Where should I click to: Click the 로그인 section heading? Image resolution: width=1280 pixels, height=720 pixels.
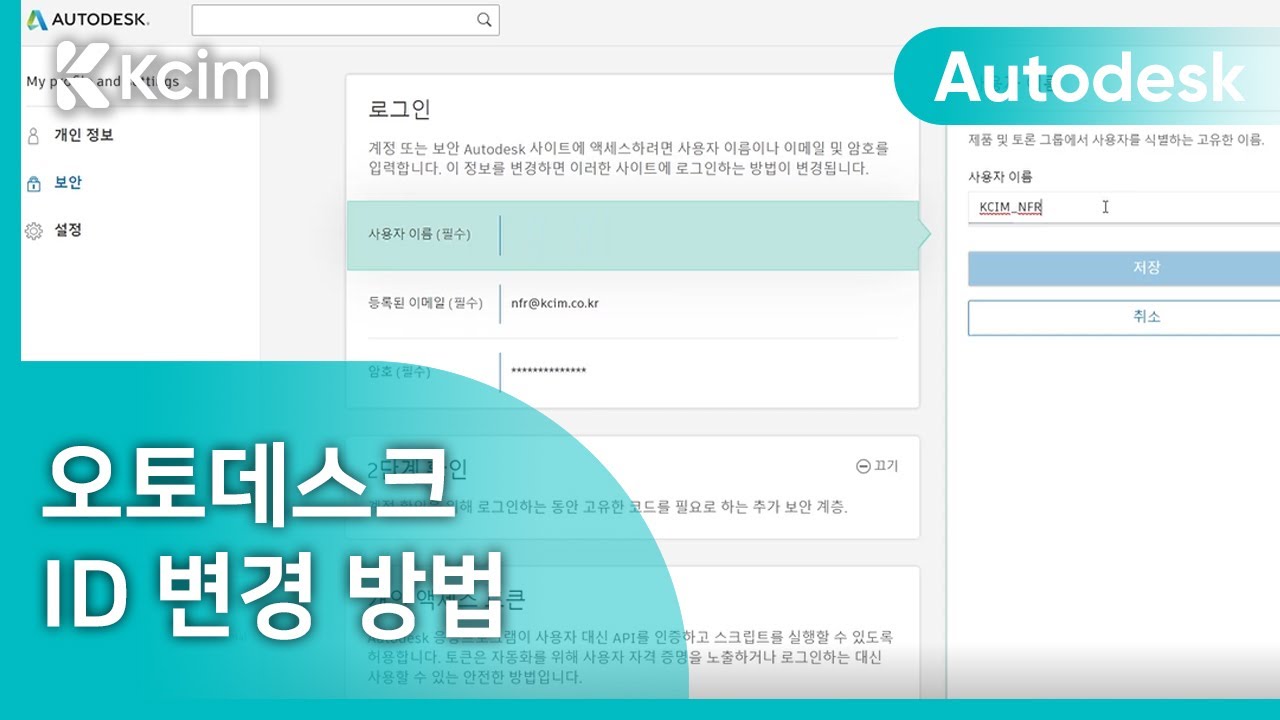[x=400, y=109]
